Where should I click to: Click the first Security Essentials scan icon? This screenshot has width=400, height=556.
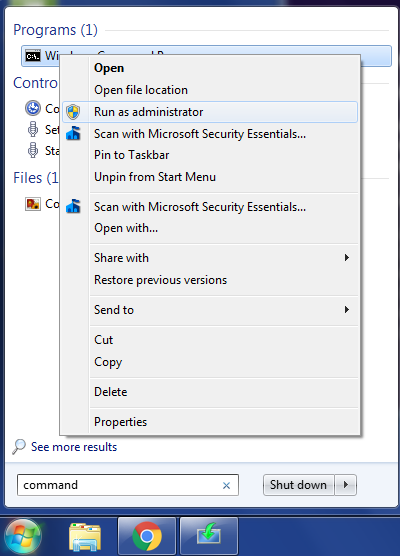click(73, 134)
